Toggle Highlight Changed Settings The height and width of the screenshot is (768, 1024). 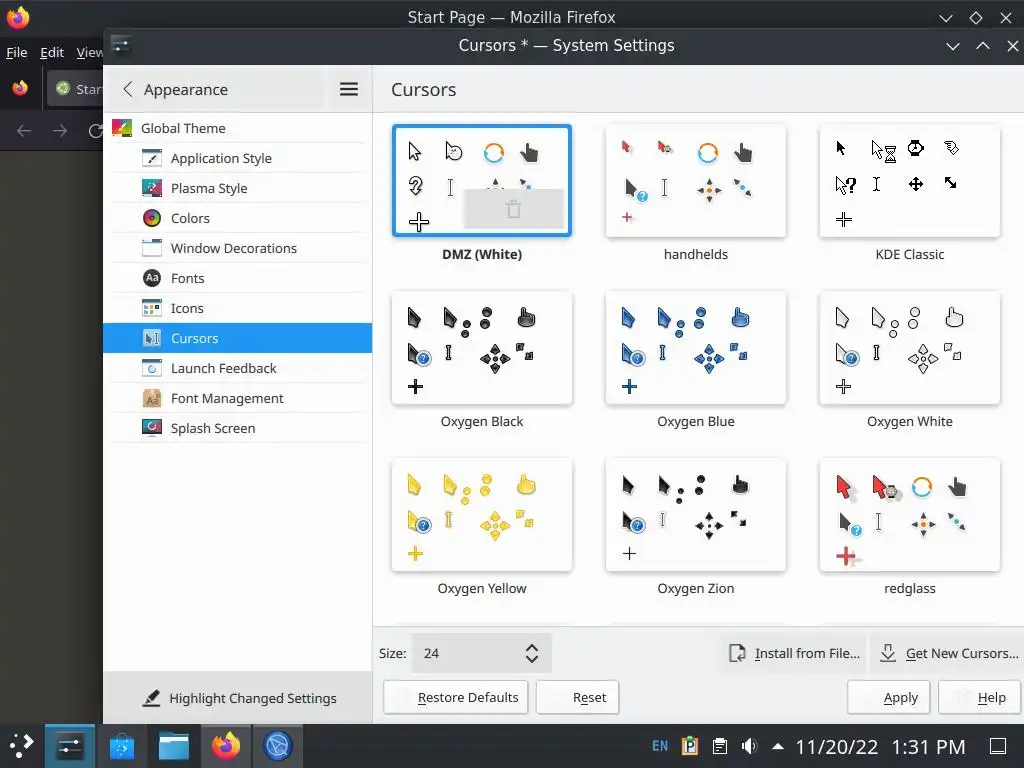(239, 698)
